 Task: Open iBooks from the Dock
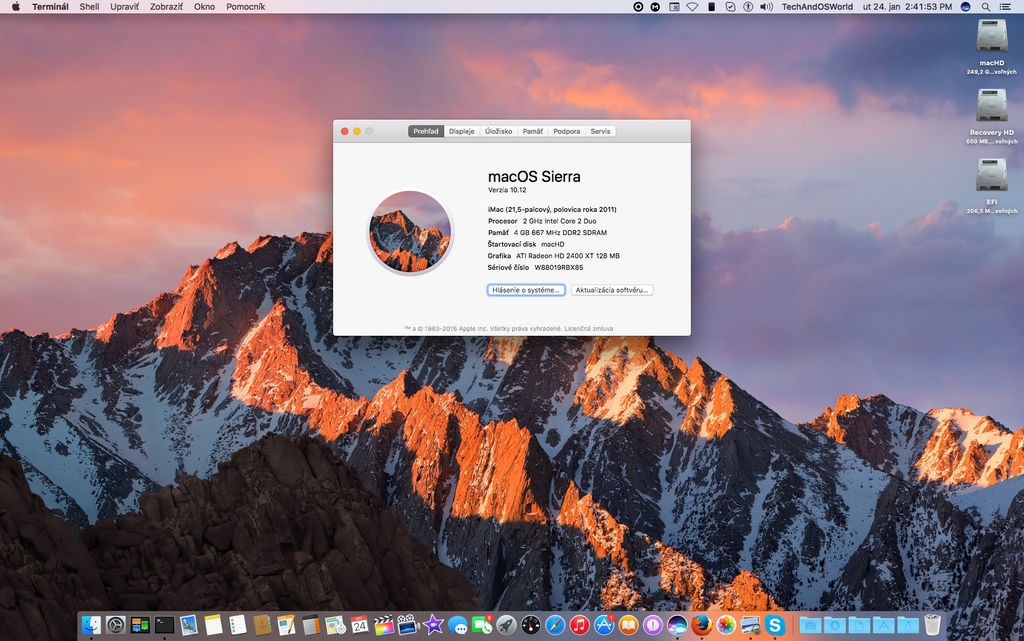628,625
